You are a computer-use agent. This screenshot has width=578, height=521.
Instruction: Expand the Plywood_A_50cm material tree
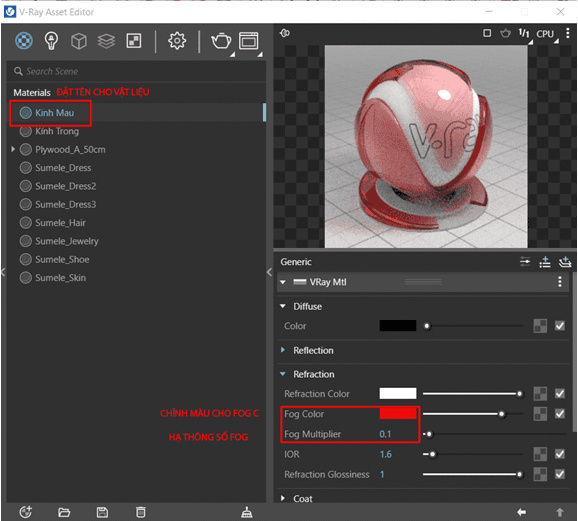(13, 149)
